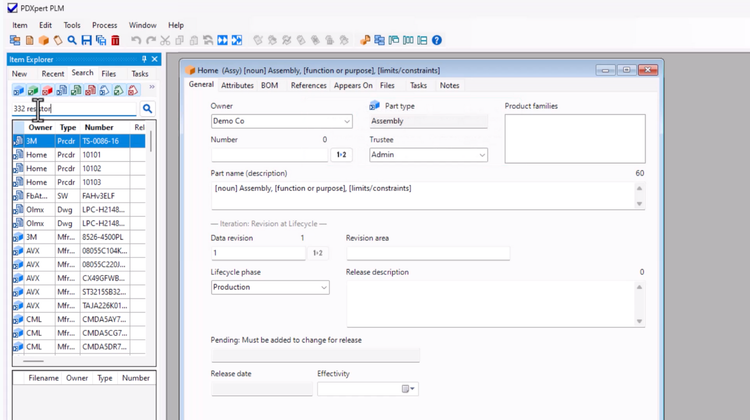Click the red Delete trash icon
The height and width of the screenshot is (420, 750).
pyautogui.click(x=115, y=40)
